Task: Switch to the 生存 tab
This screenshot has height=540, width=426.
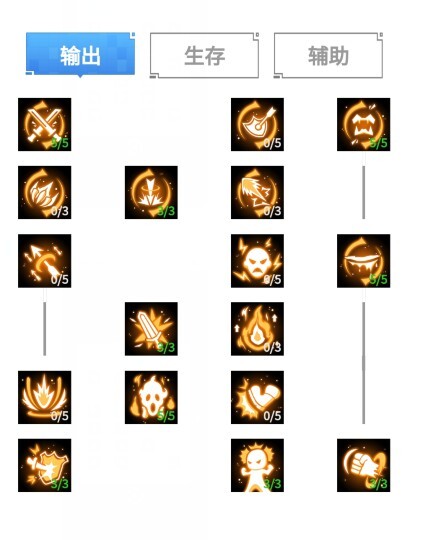Action: pos(204,55)
